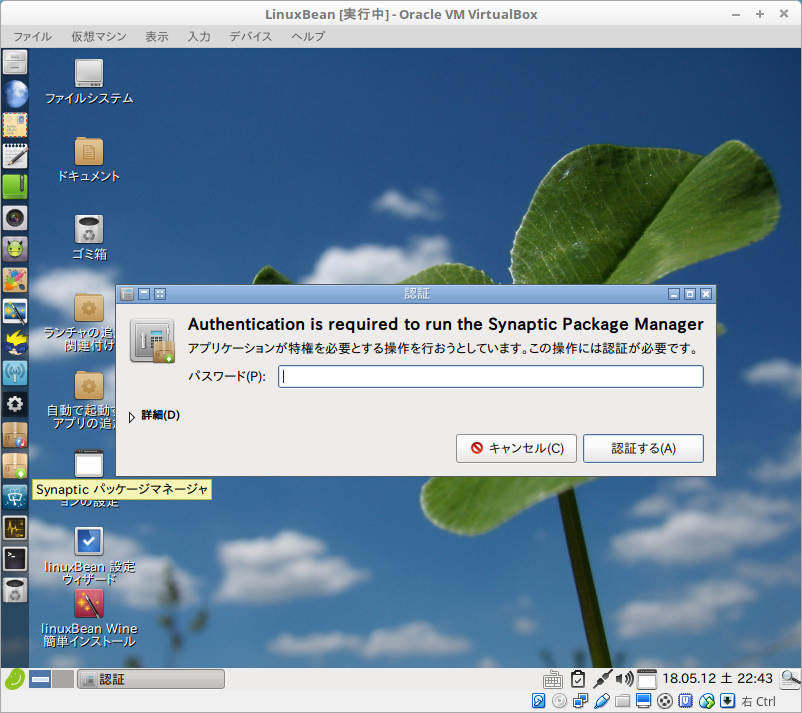Open the file manager dock icon
The width and height of the screenshot is (802, 713).
pos(15,62)
